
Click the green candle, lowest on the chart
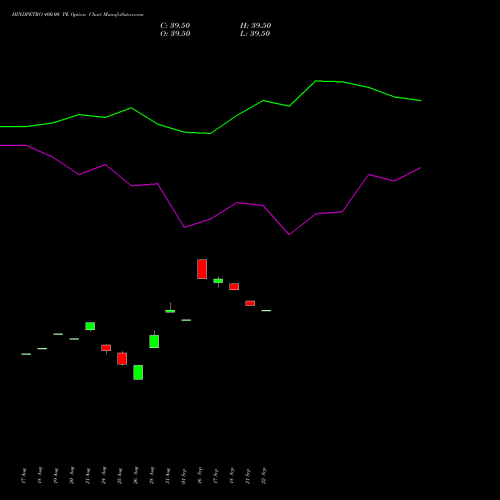point(138,372)
